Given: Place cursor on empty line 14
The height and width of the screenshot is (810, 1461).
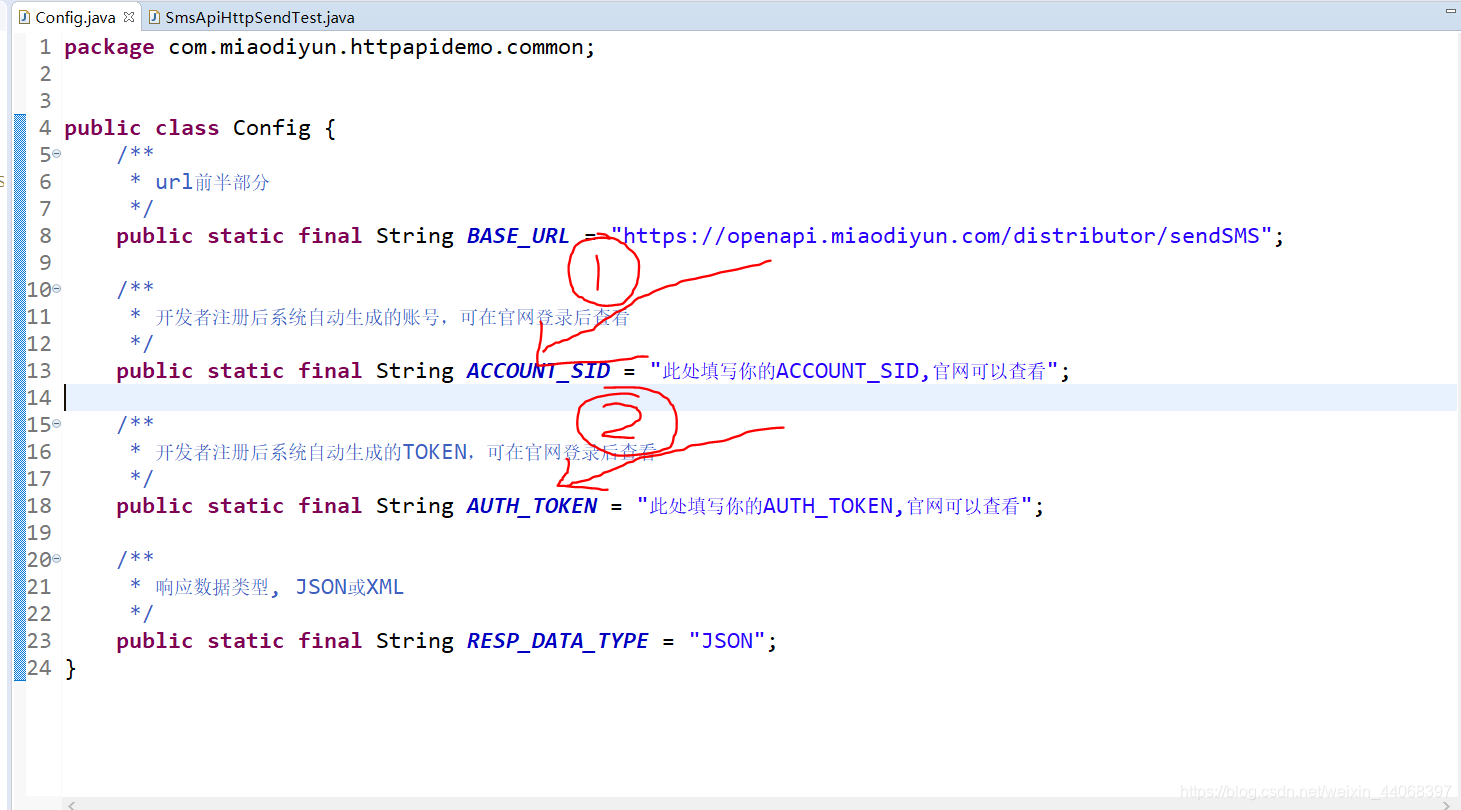Looking at the screenshot, I should click(758, 398).
